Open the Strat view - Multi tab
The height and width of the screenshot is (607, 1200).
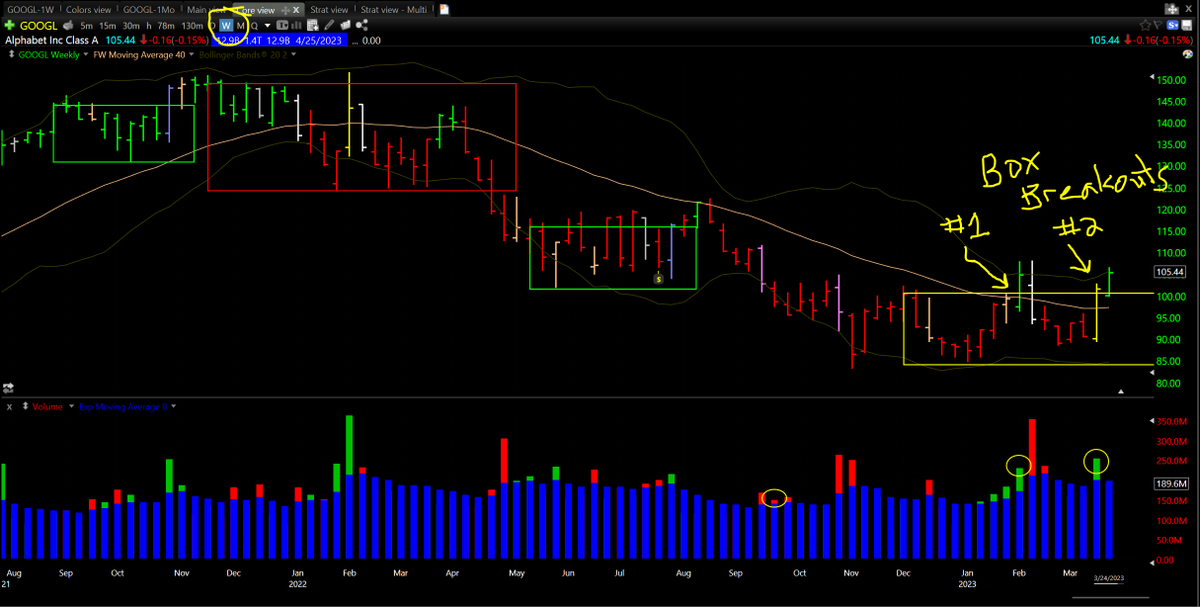coord(394,9)
